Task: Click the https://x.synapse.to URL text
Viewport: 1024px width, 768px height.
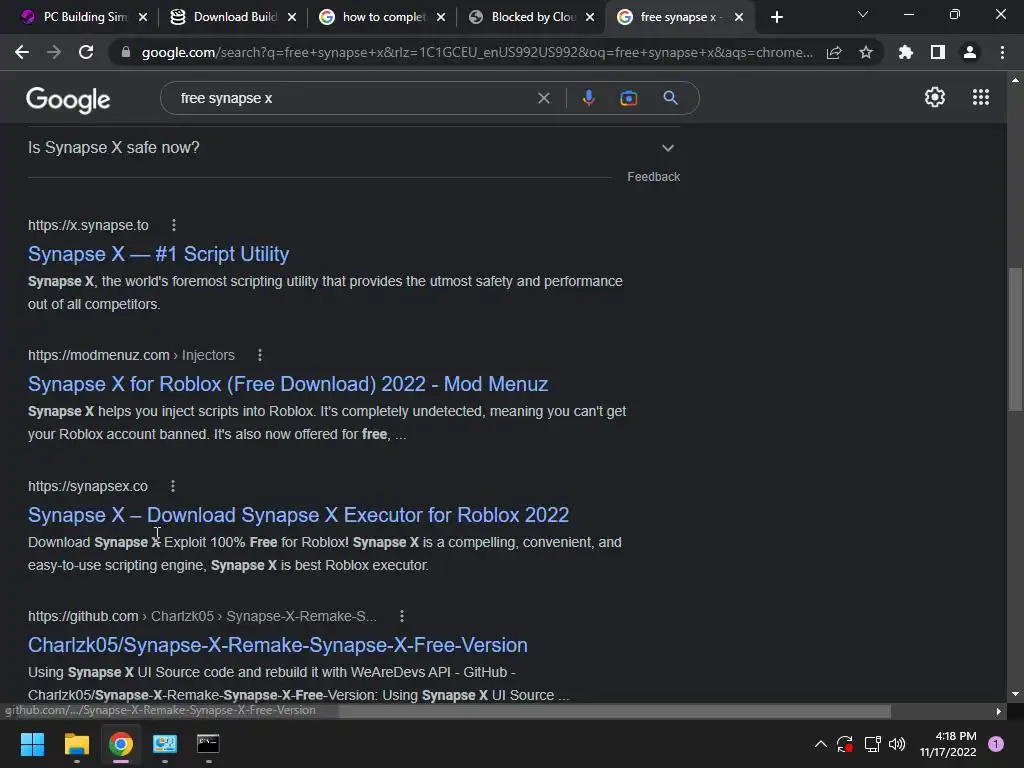Action: tap(88, 225)
